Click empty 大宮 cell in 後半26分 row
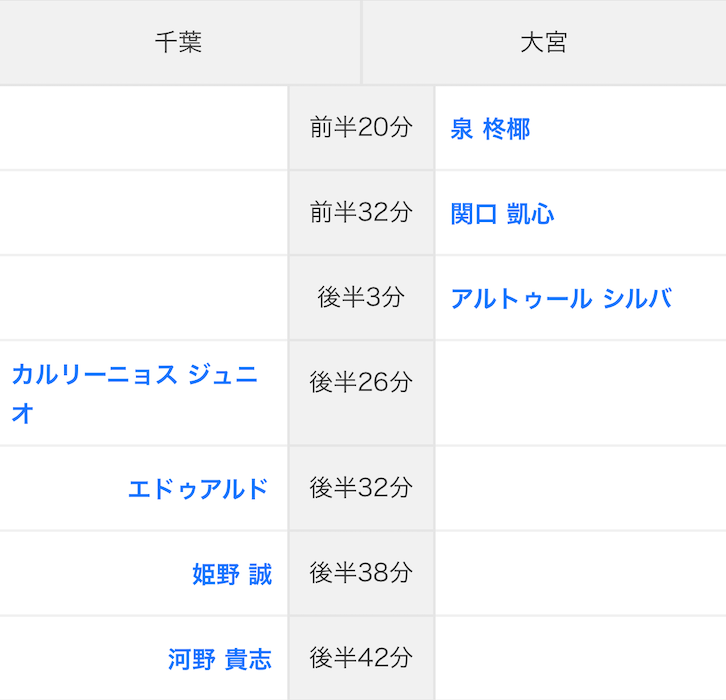The width and height of the screenshot is (726, 700). click(580, 393)
